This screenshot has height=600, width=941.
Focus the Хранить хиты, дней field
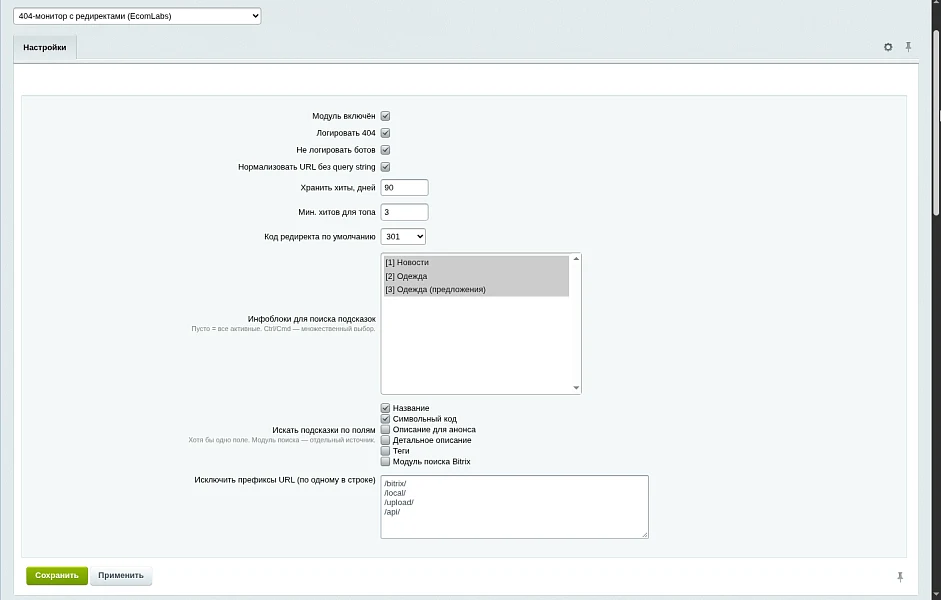coord(404,187)
